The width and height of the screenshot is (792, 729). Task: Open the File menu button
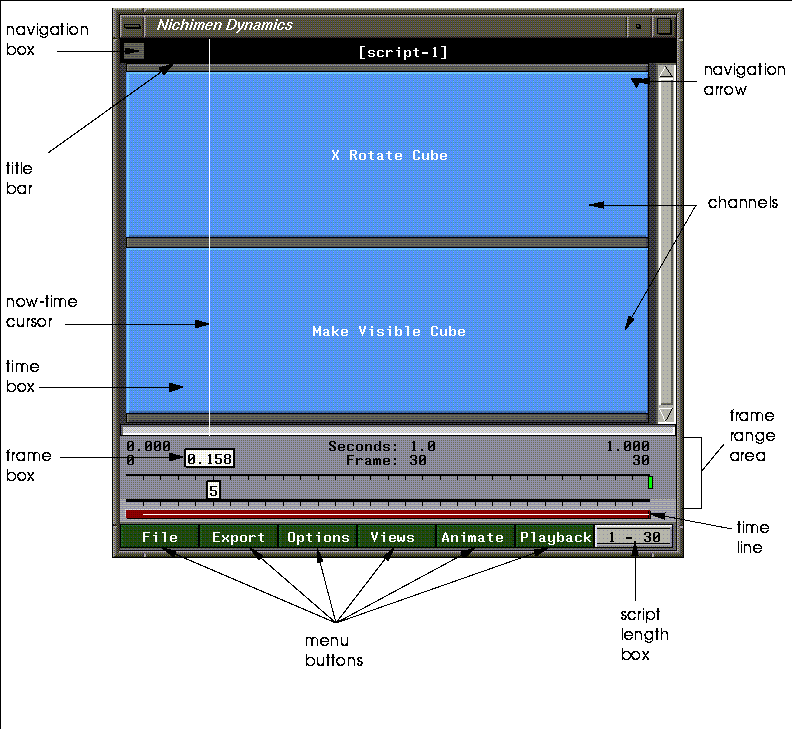(160, 537)
